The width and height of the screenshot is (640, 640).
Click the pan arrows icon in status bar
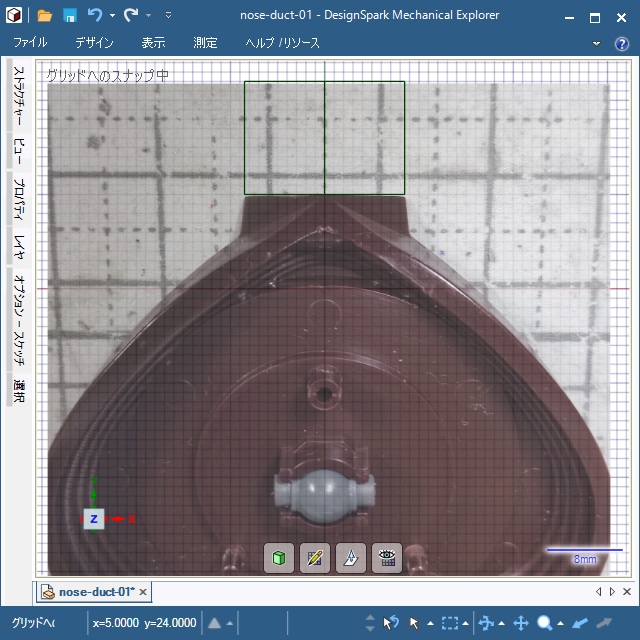pos(520,623)
